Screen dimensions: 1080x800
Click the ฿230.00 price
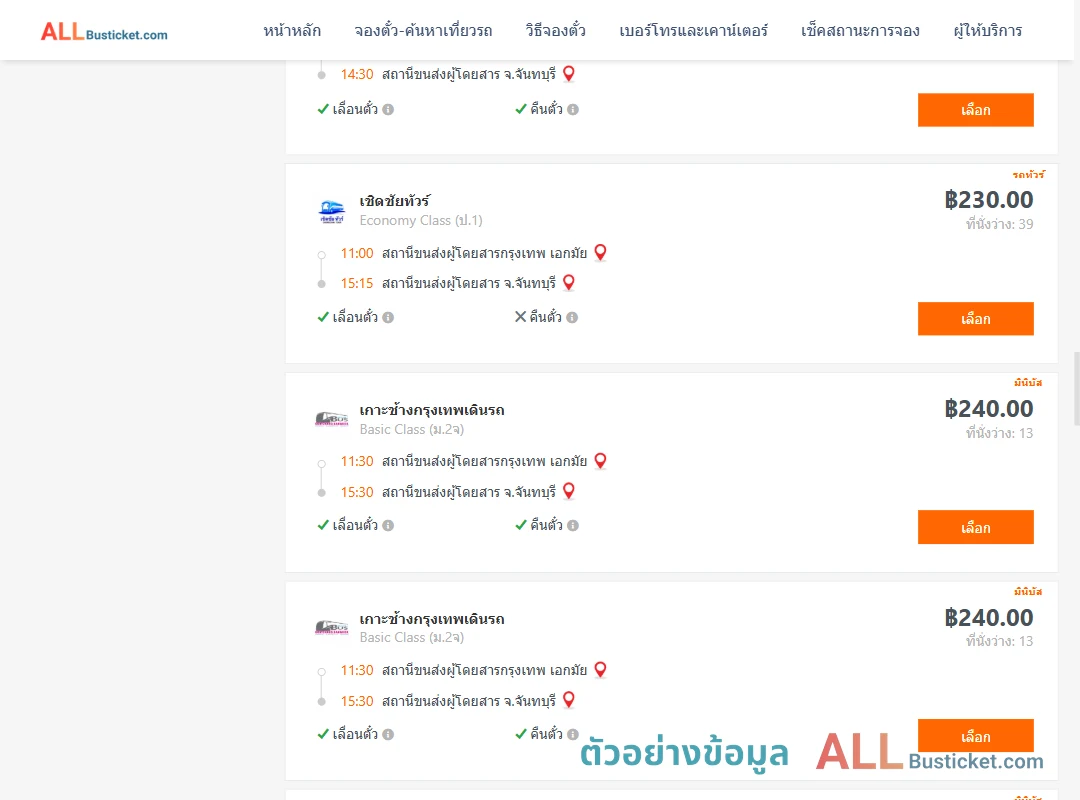click(x=988, y=200)
